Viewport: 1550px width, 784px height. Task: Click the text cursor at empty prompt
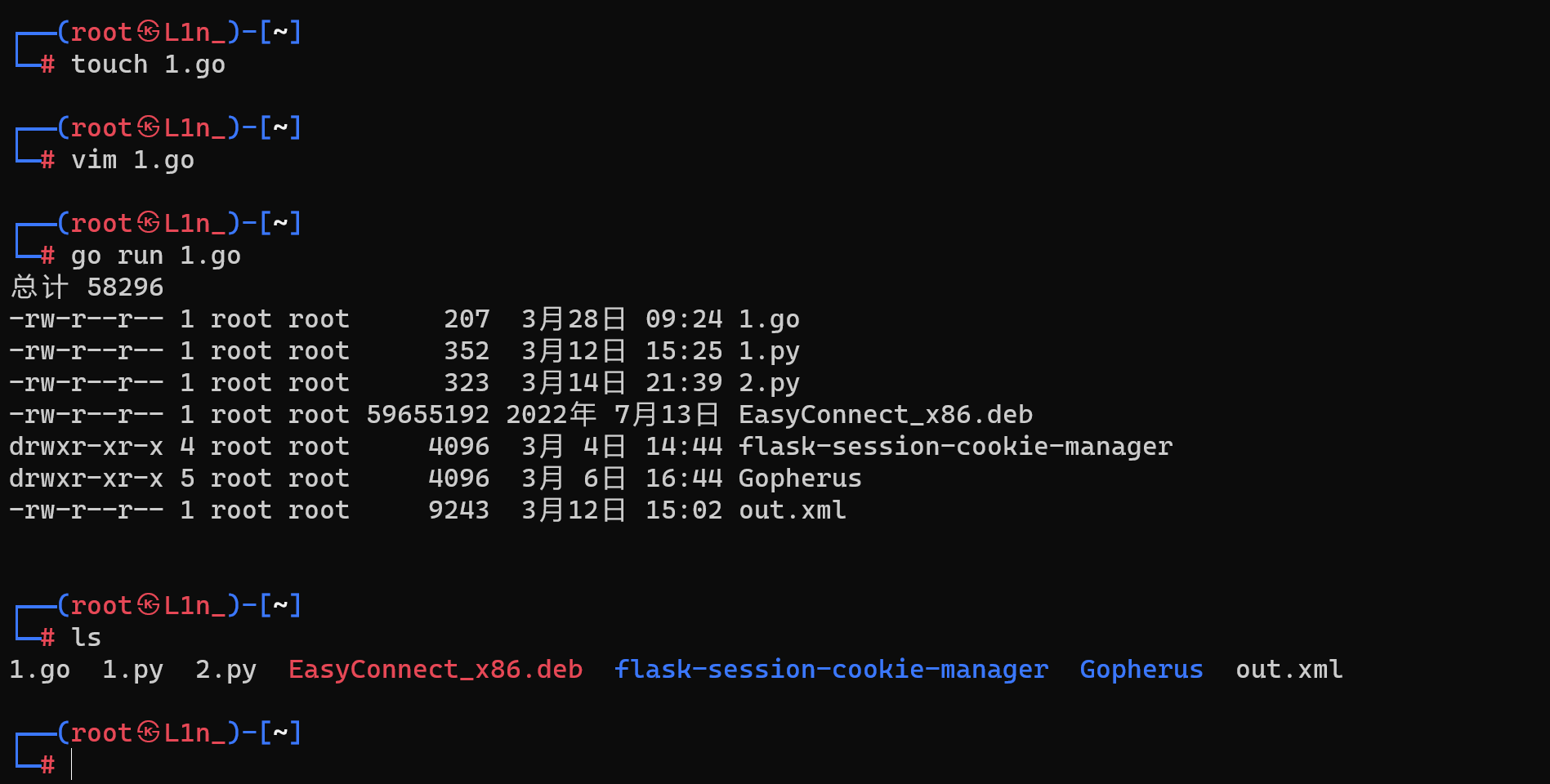pyautogui.click(x=72, y=765)
